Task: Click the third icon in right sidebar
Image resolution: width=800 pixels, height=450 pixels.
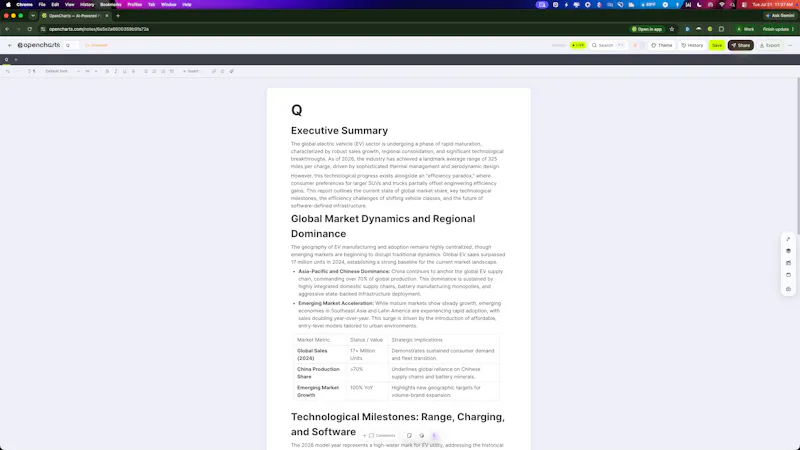Action: point(788,263)
